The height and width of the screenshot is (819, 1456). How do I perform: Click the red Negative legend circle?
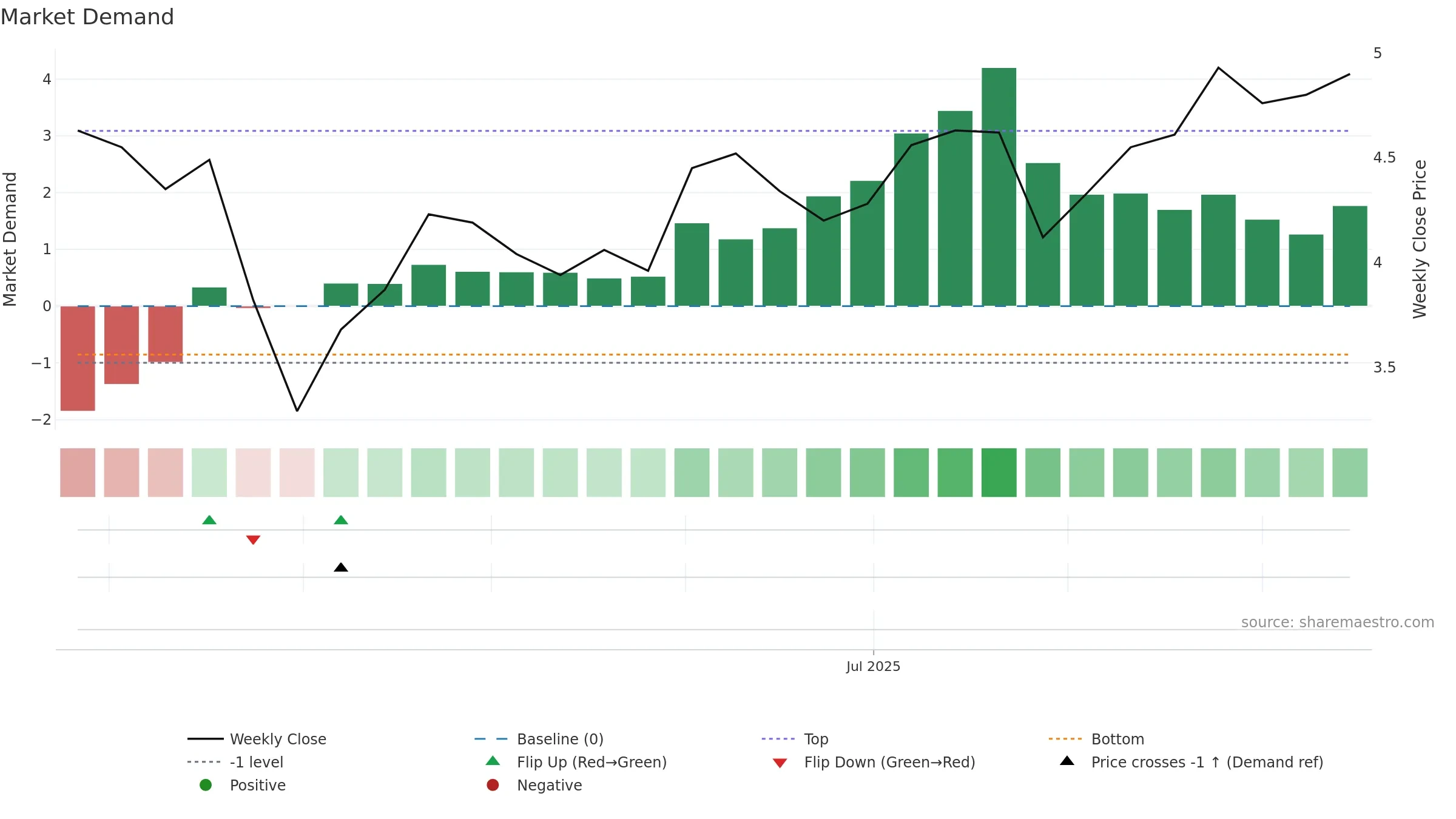point(493,785)
